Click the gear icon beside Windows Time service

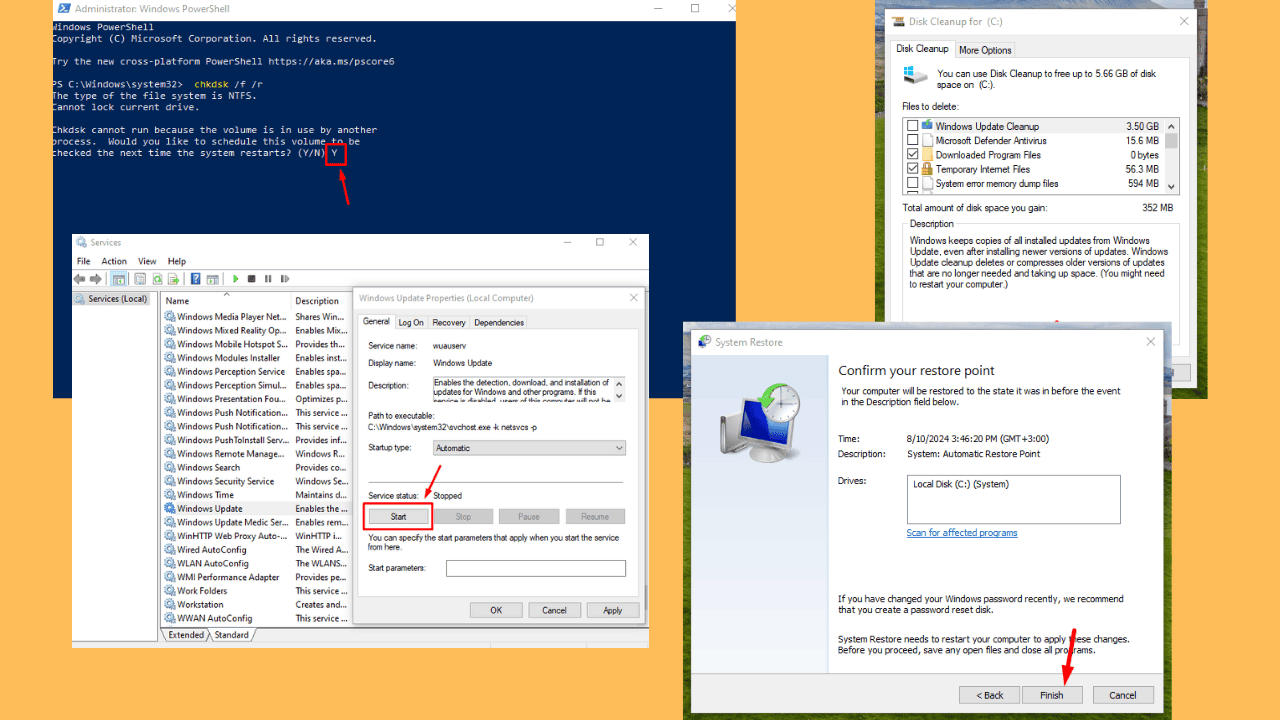[x=170, y=495]
